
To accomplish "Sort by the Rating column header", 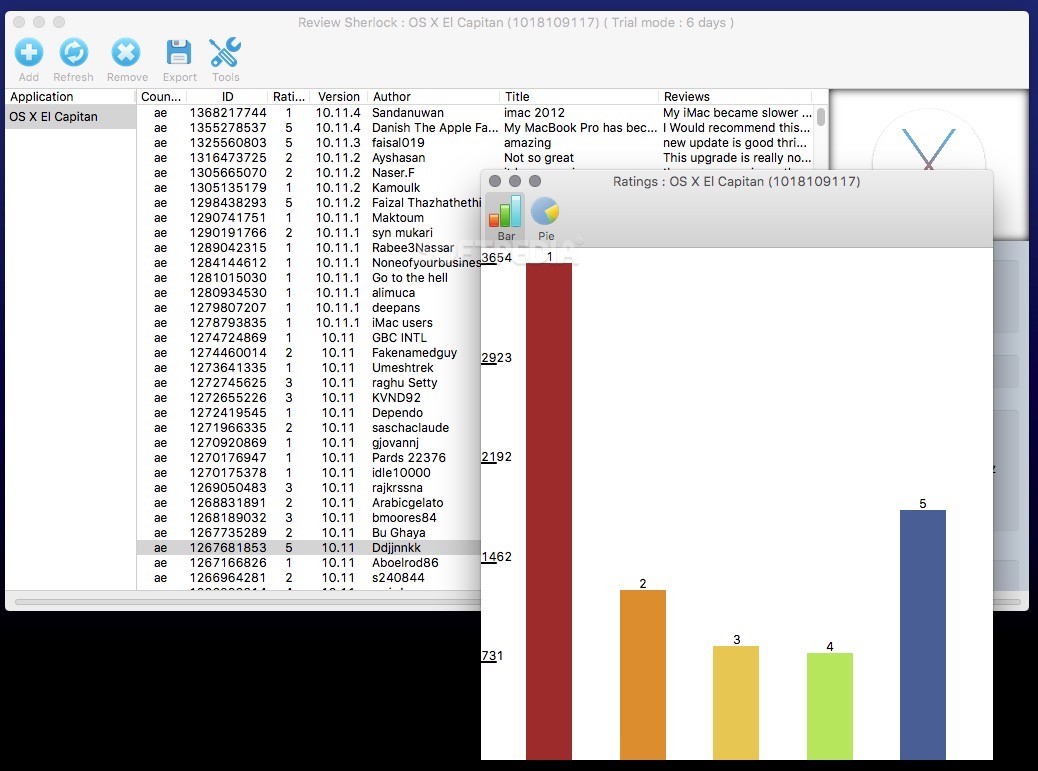I will (x=289, y=97).
